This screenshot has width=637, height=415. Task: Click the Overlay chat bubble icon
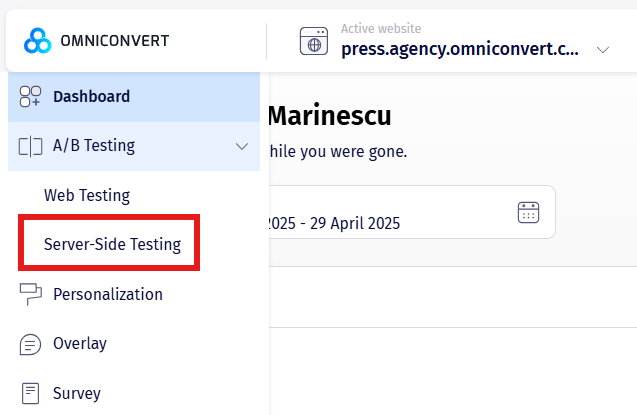[31, 344]
